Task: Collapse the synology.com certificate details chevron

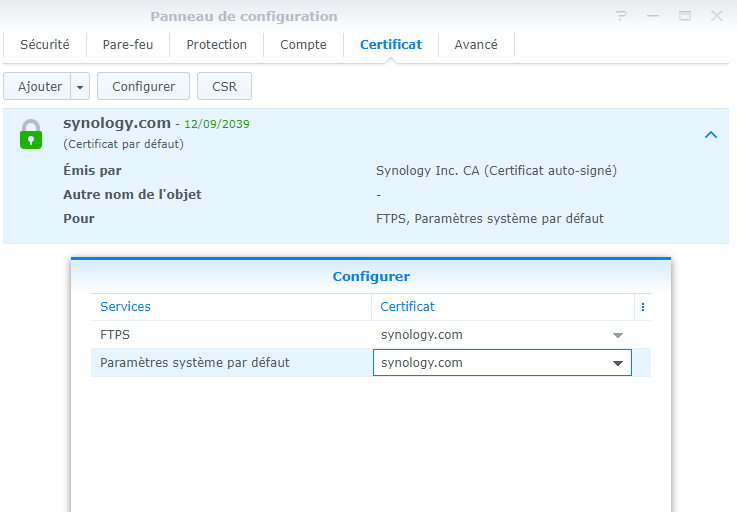Action: [x=711, y=135]
